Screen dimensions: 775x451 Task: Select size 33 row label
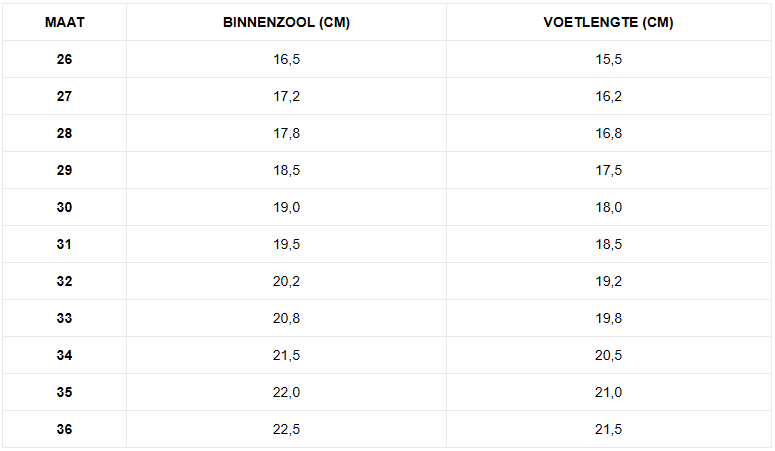64,318
